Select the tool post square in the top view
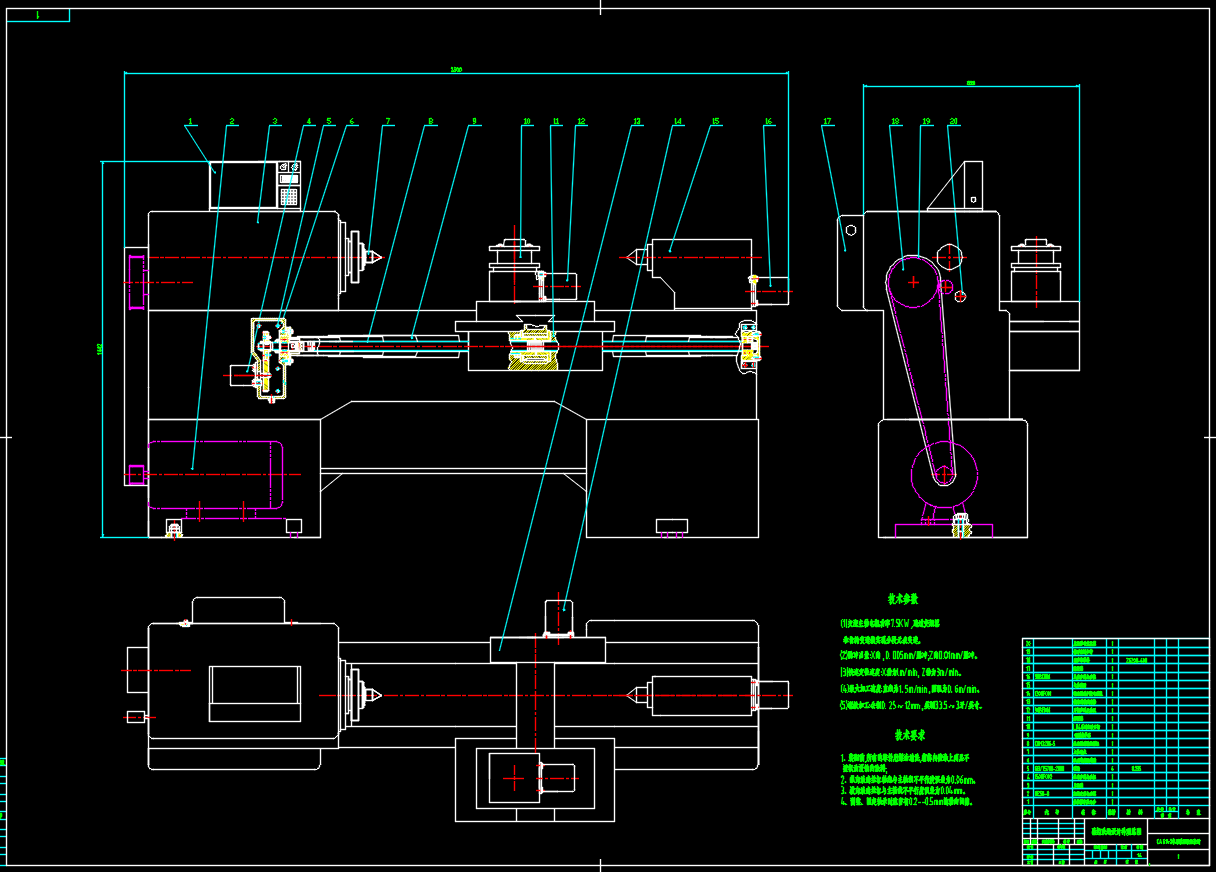The image size is (1216, 872). [x=513, y=777]
